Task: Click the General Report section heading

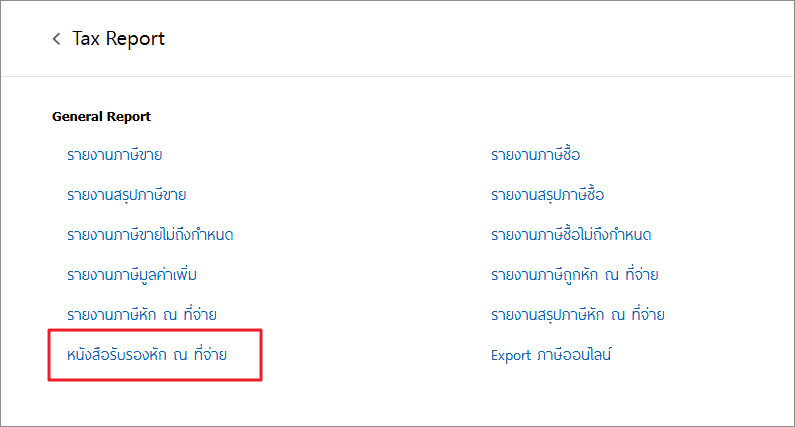Action: click(101, 117)
